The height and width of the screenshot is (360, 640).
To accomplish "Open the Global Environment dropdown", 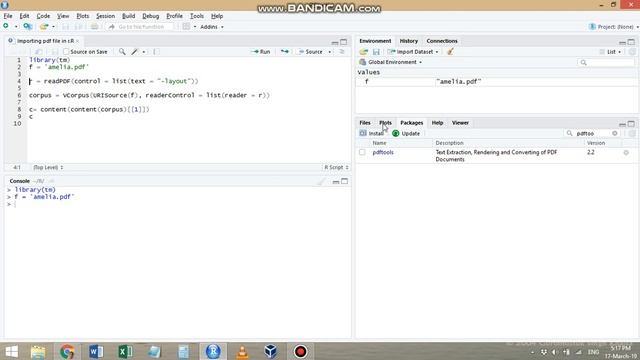I will click(x=391, y=62).
